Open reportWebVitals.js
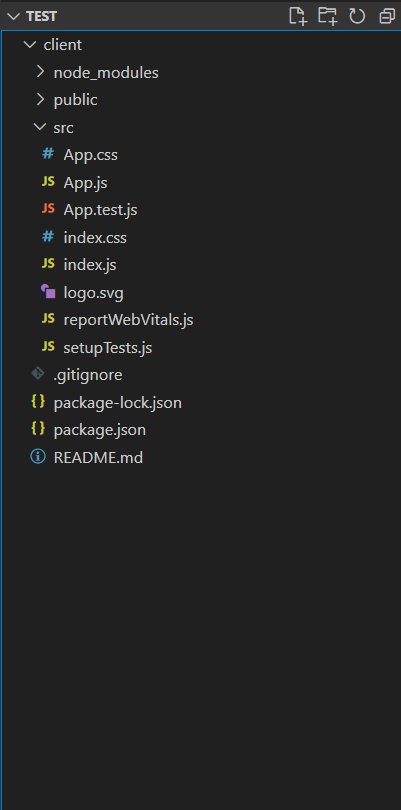This screenshot has height=810, width=401. pyautogui.click(x=128, y=320)
